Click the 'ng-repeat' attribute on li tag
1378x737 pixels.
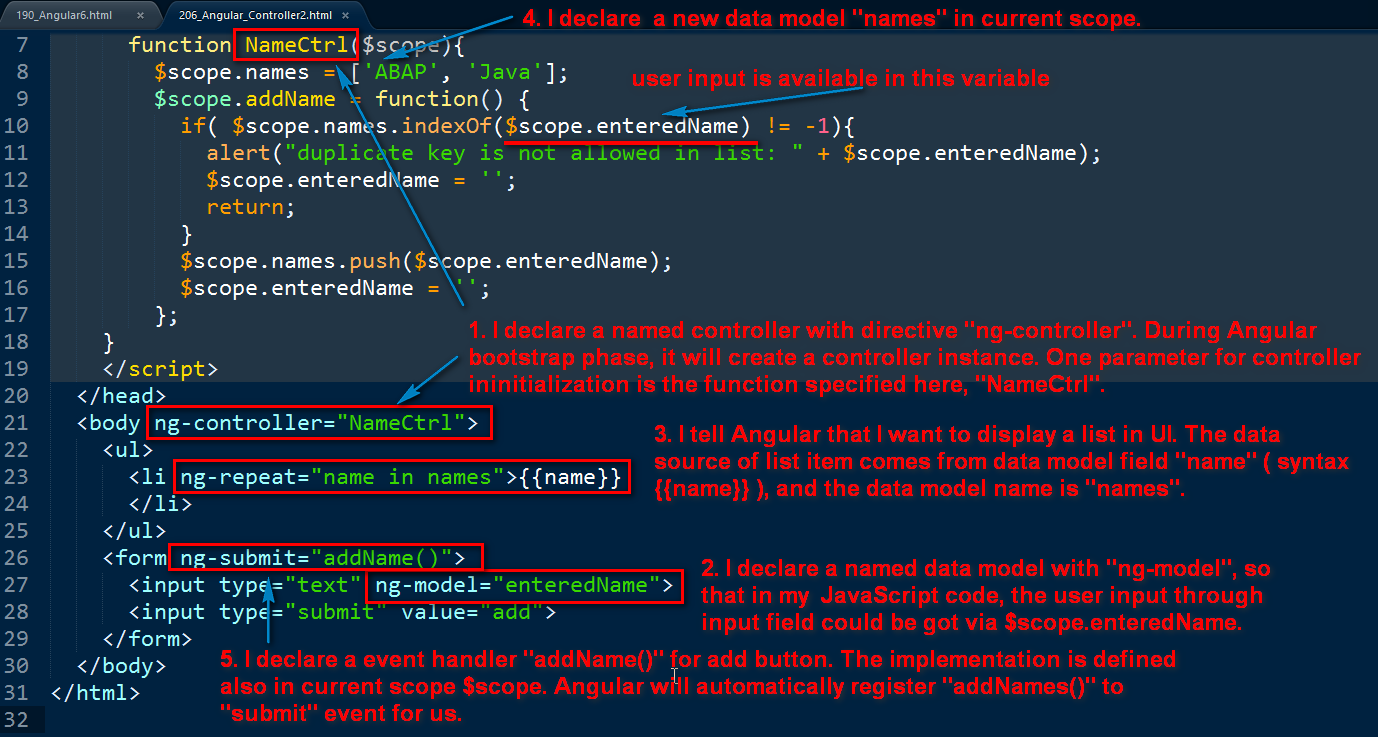pos(238,477)
